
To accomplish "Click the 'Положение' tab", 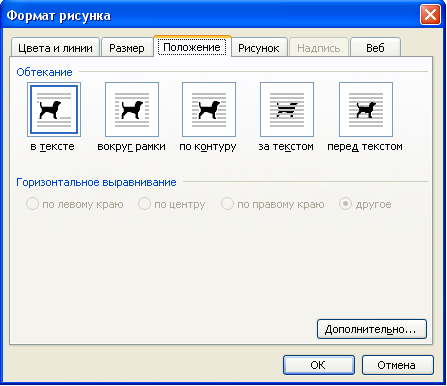I will coord(192,47).
